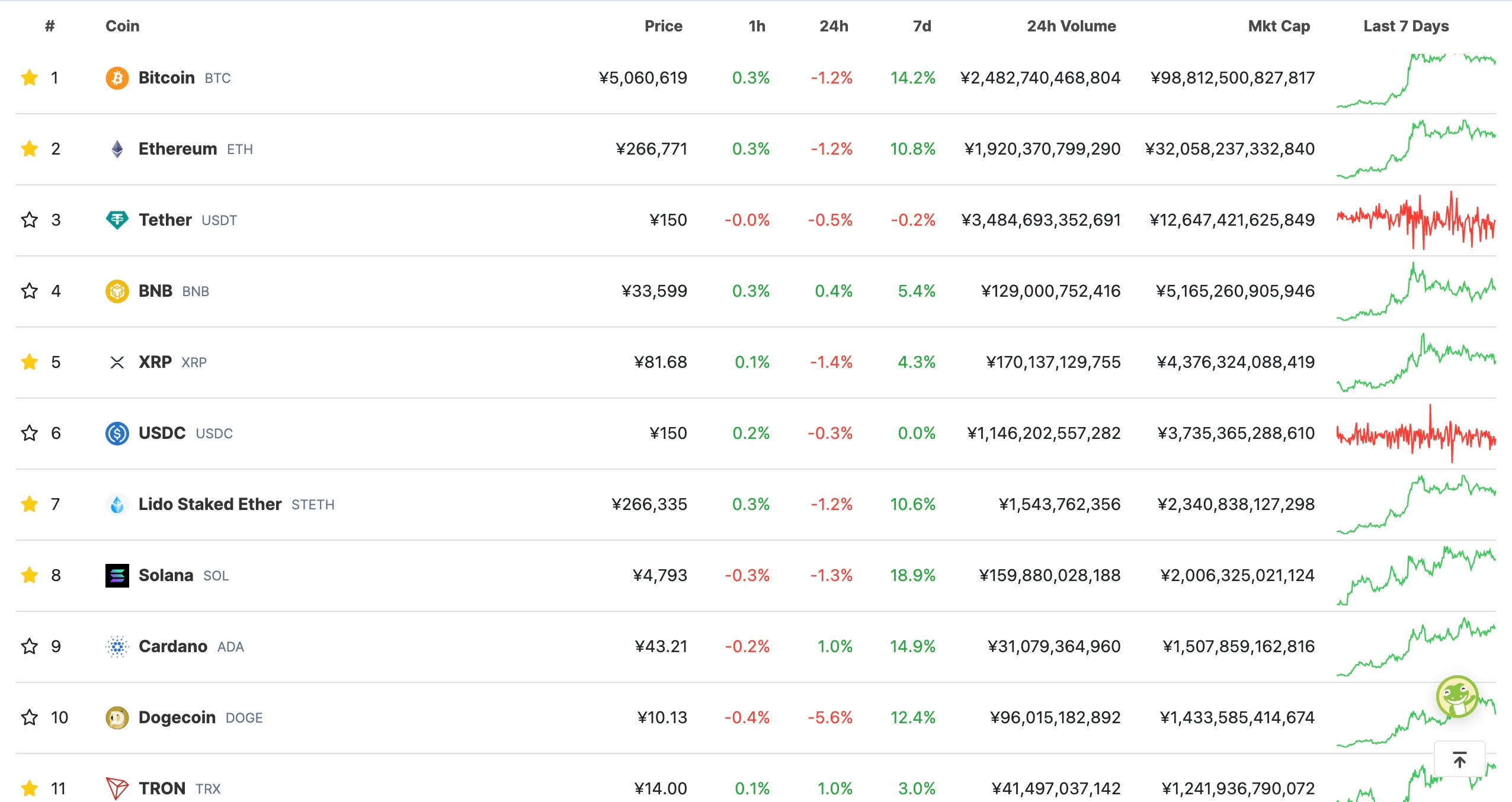
Task: Click the TRON logo icon
Action: click(x=117, y=788)
